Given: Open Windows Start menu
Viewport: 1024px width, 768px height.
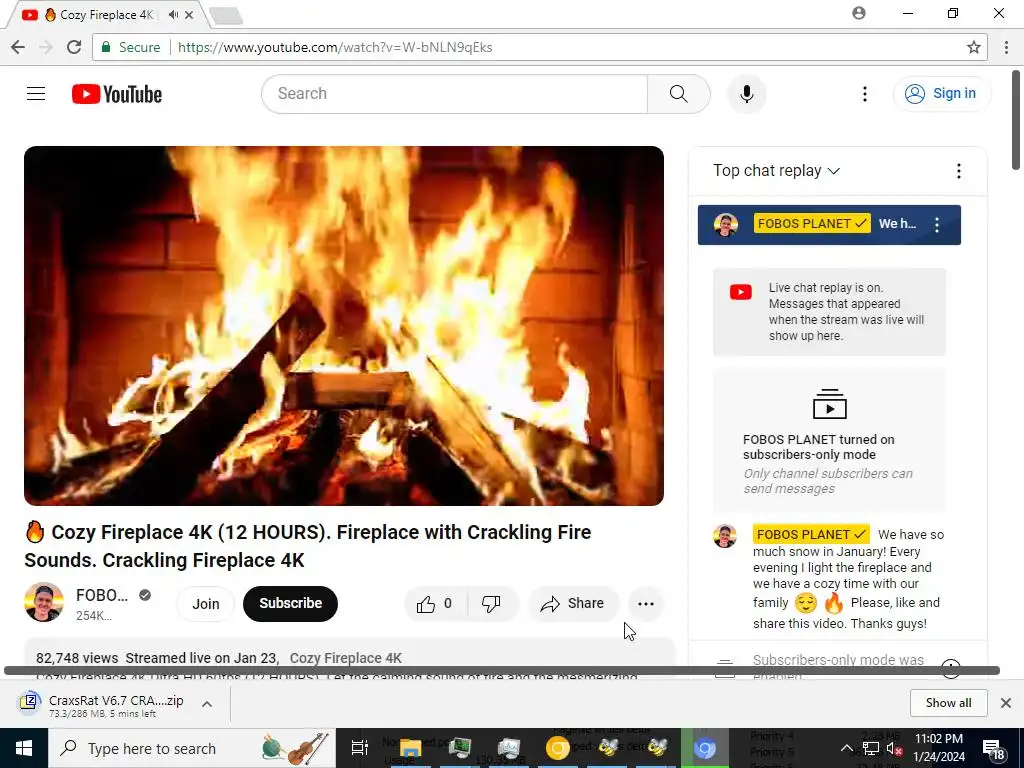Looking at the screenshot, I should click(24, 748).
